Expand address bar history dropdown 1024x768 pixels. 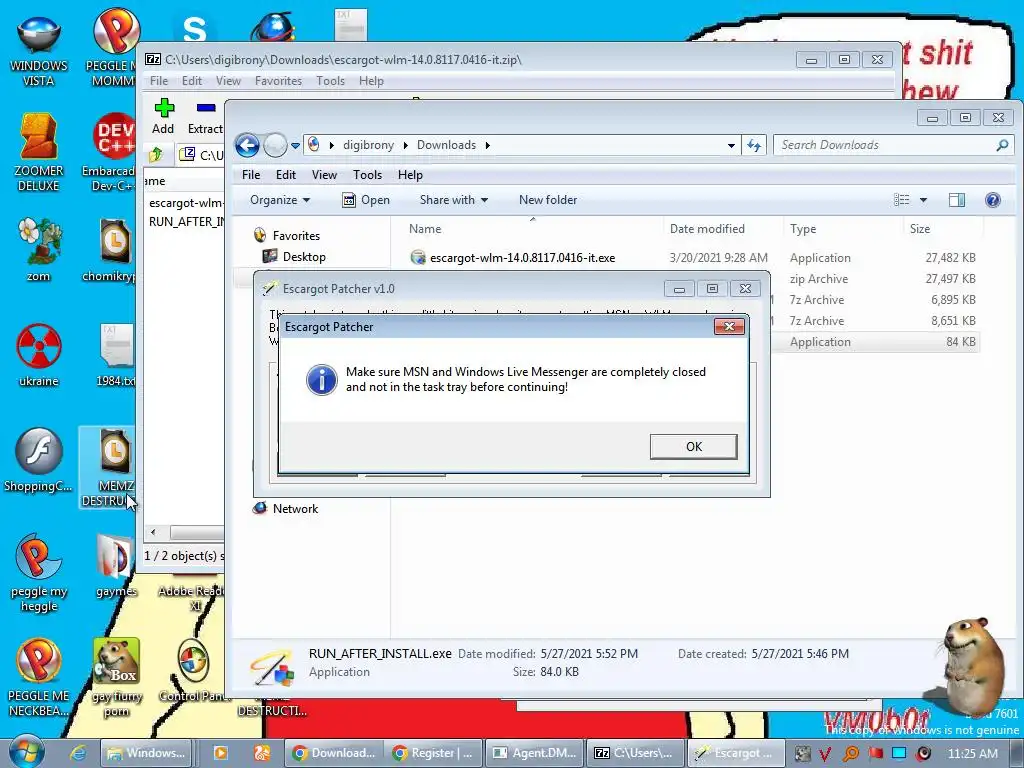tap(731, 145)
